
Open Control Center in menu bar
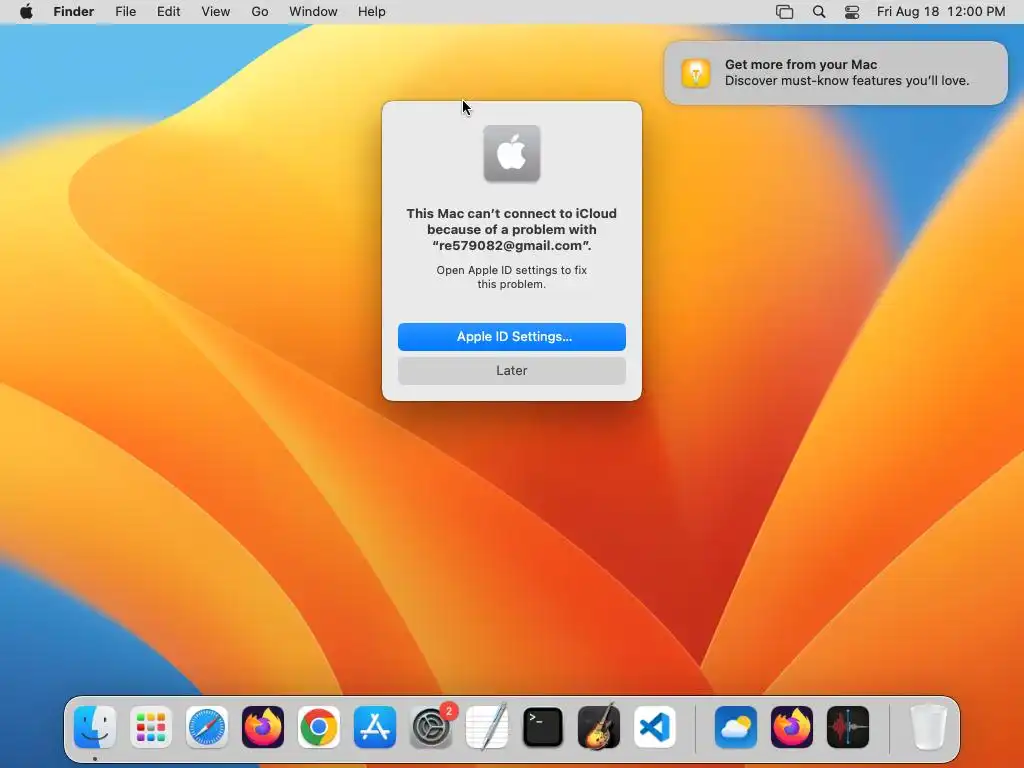click(852, 12)
